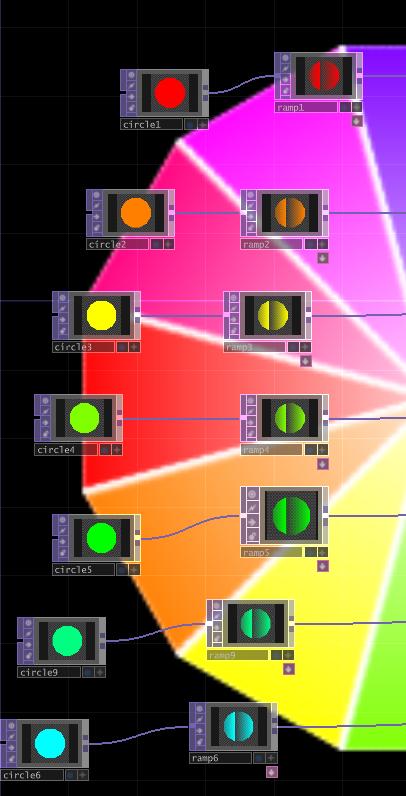Image resolution: width=406 pixels, height=796 pixels.
Task: Click the circle2 node name label
Action: [x=117, y=244]
